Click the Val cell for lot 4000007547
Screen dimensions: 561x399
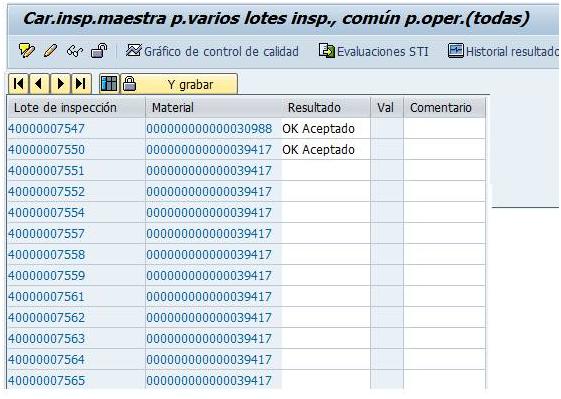click(387, 128)
